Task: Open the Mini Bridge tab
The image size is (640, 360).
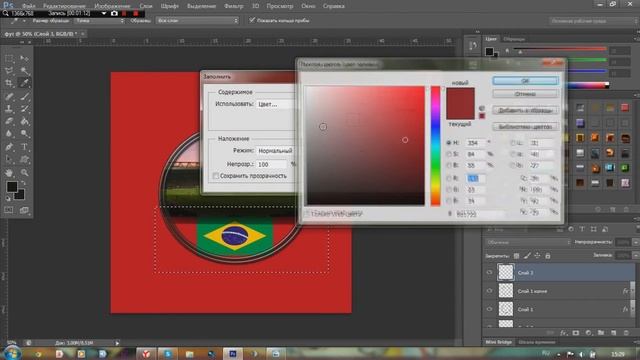Action: (499, 342)
